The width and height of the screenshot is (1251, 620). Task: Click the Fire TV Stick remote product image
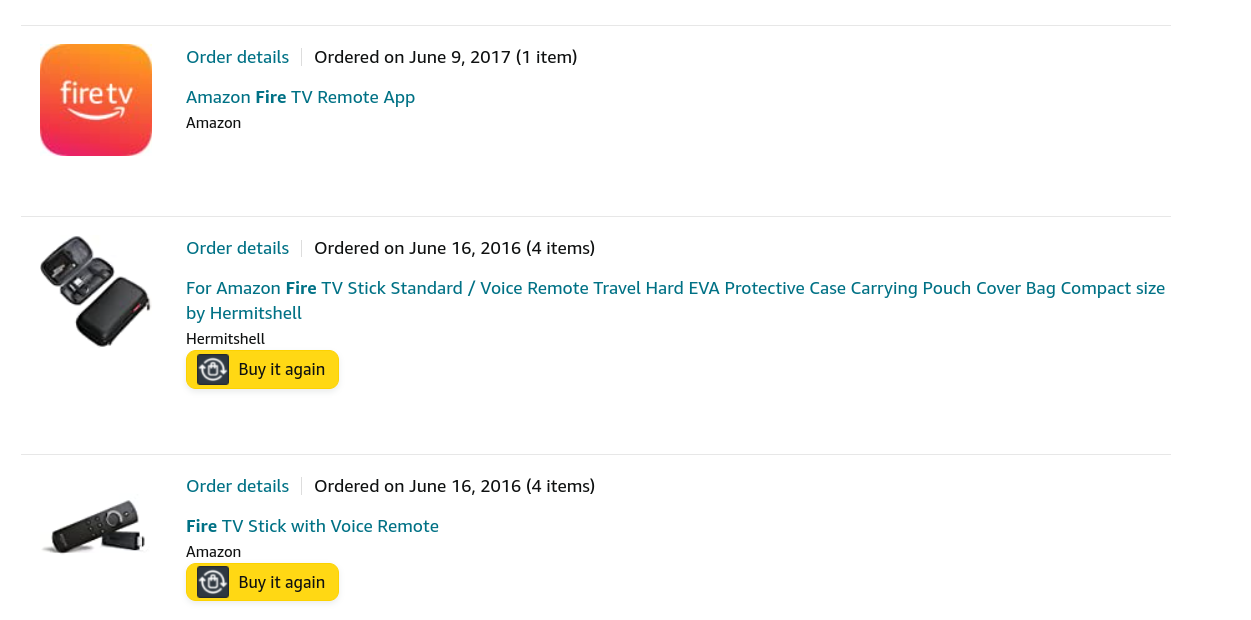coord(96,526)
